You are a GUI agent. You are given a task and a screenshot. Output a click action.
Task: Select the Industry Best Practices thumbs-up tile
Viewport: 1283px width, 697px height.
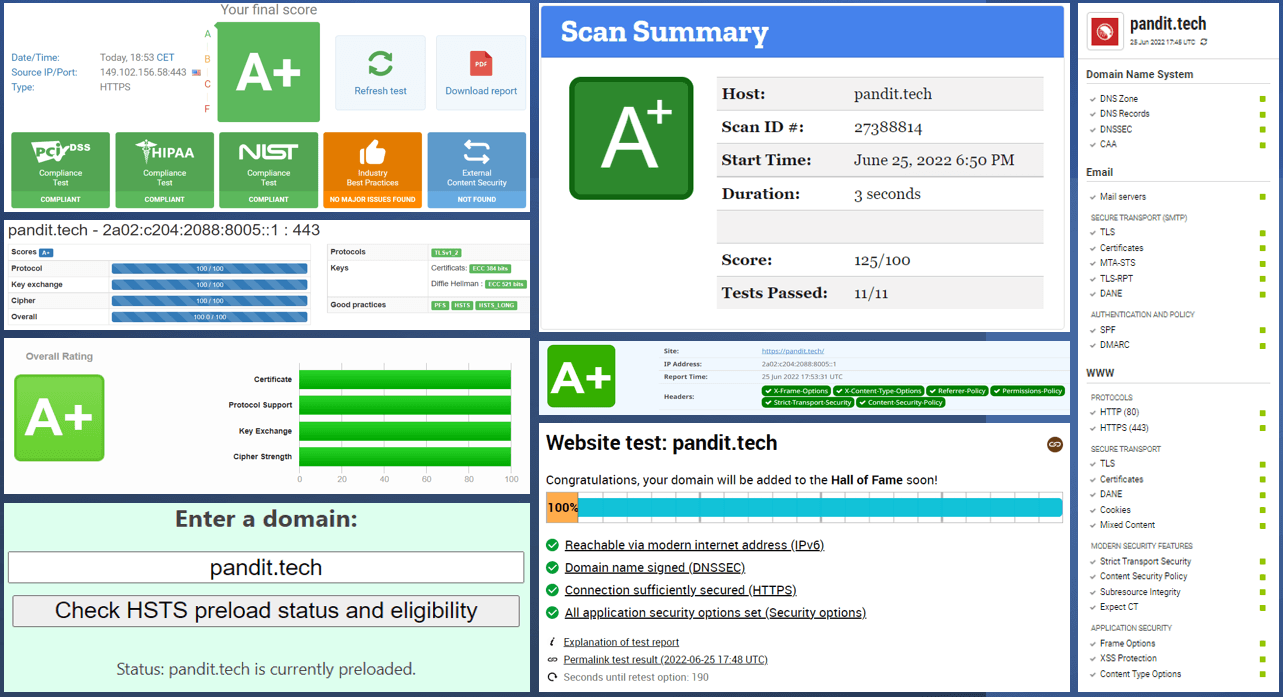pyautogui.click(x=372, y=169)
